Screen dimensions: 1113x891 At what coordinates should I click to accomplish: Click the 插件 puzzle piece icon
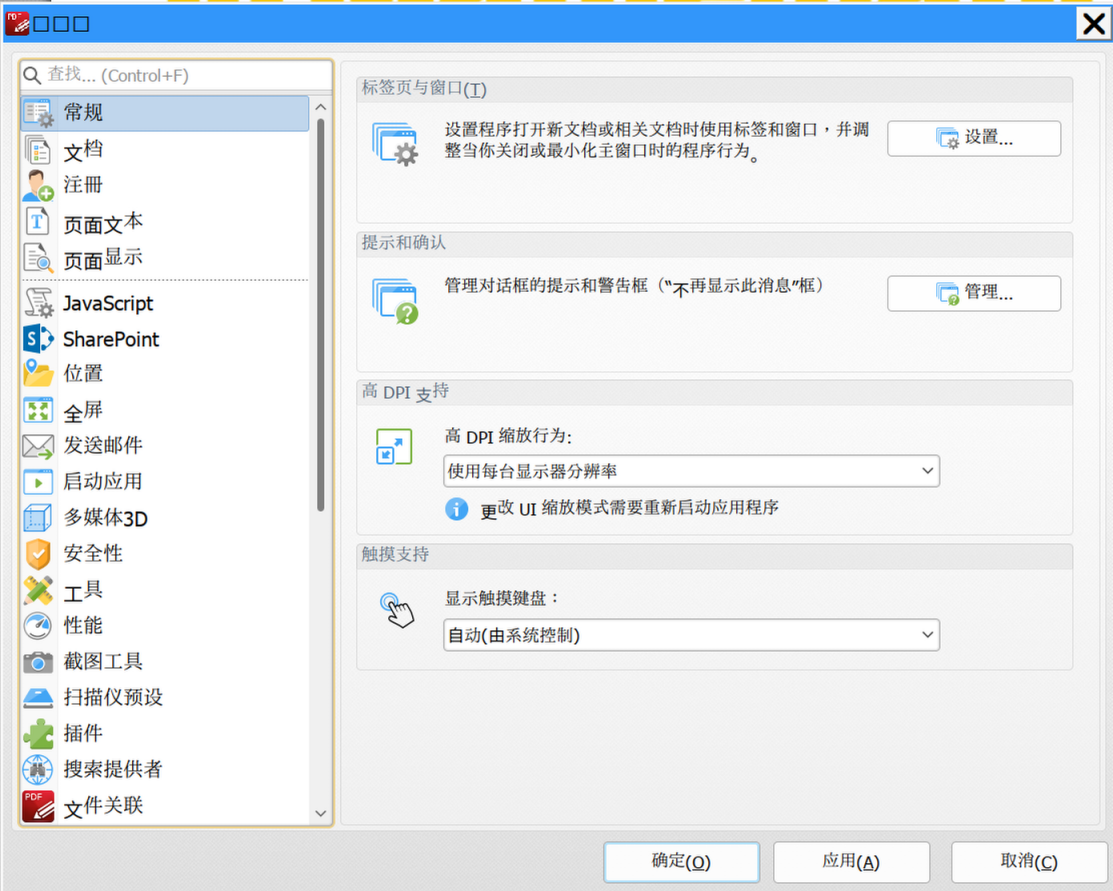click(x=38, y=733)
